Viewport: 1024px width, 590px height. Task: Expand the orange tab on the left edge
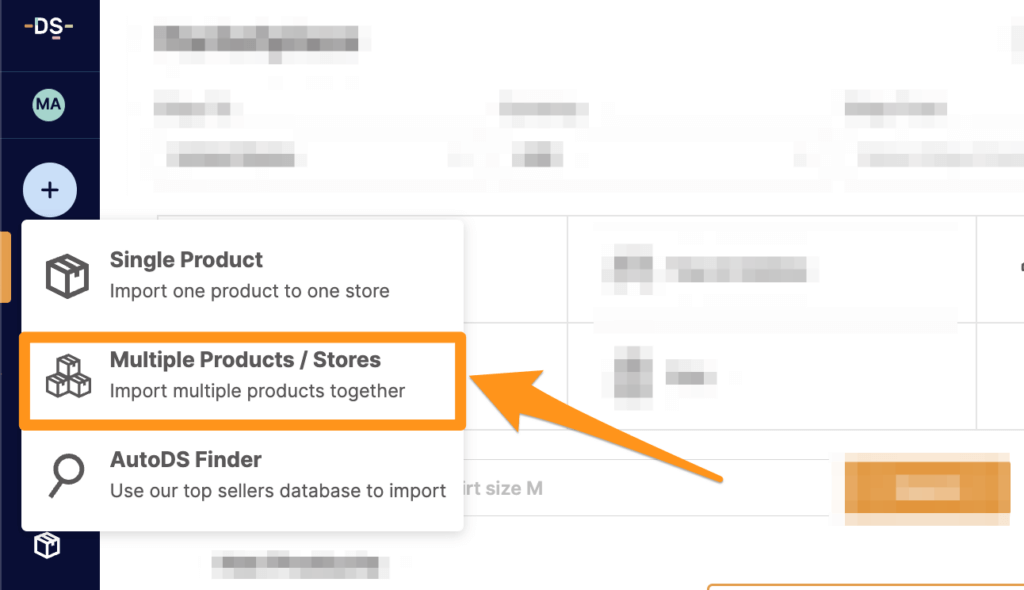(3, 267)
